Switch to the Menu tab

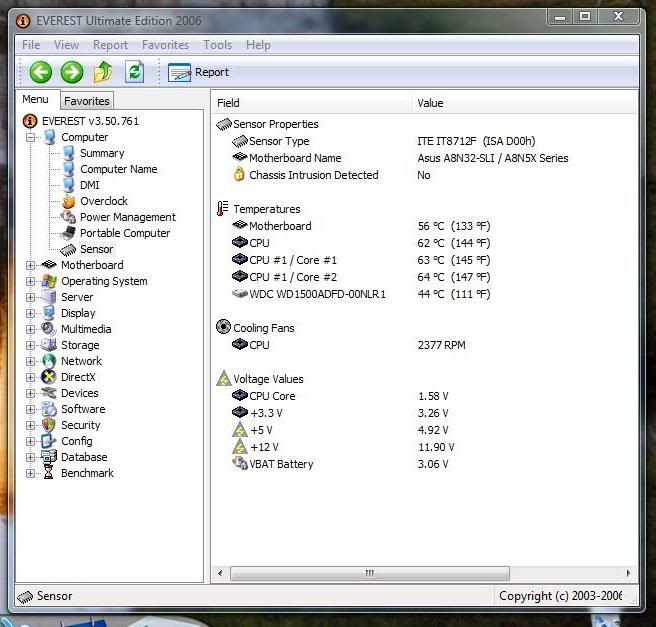click(36, 100)
